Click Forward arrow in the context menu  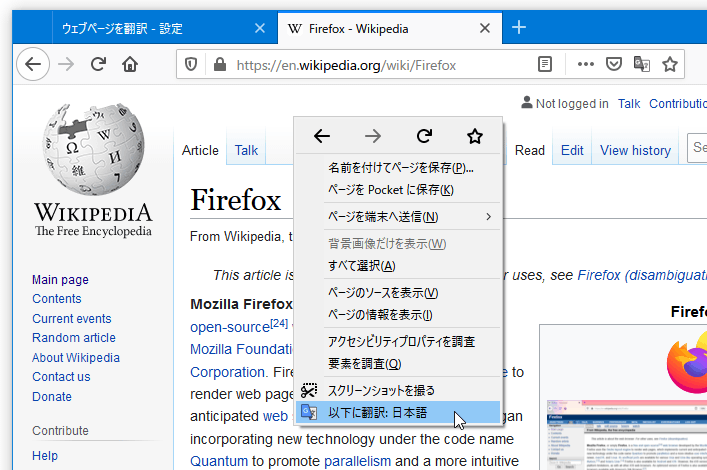click(373, 136)
